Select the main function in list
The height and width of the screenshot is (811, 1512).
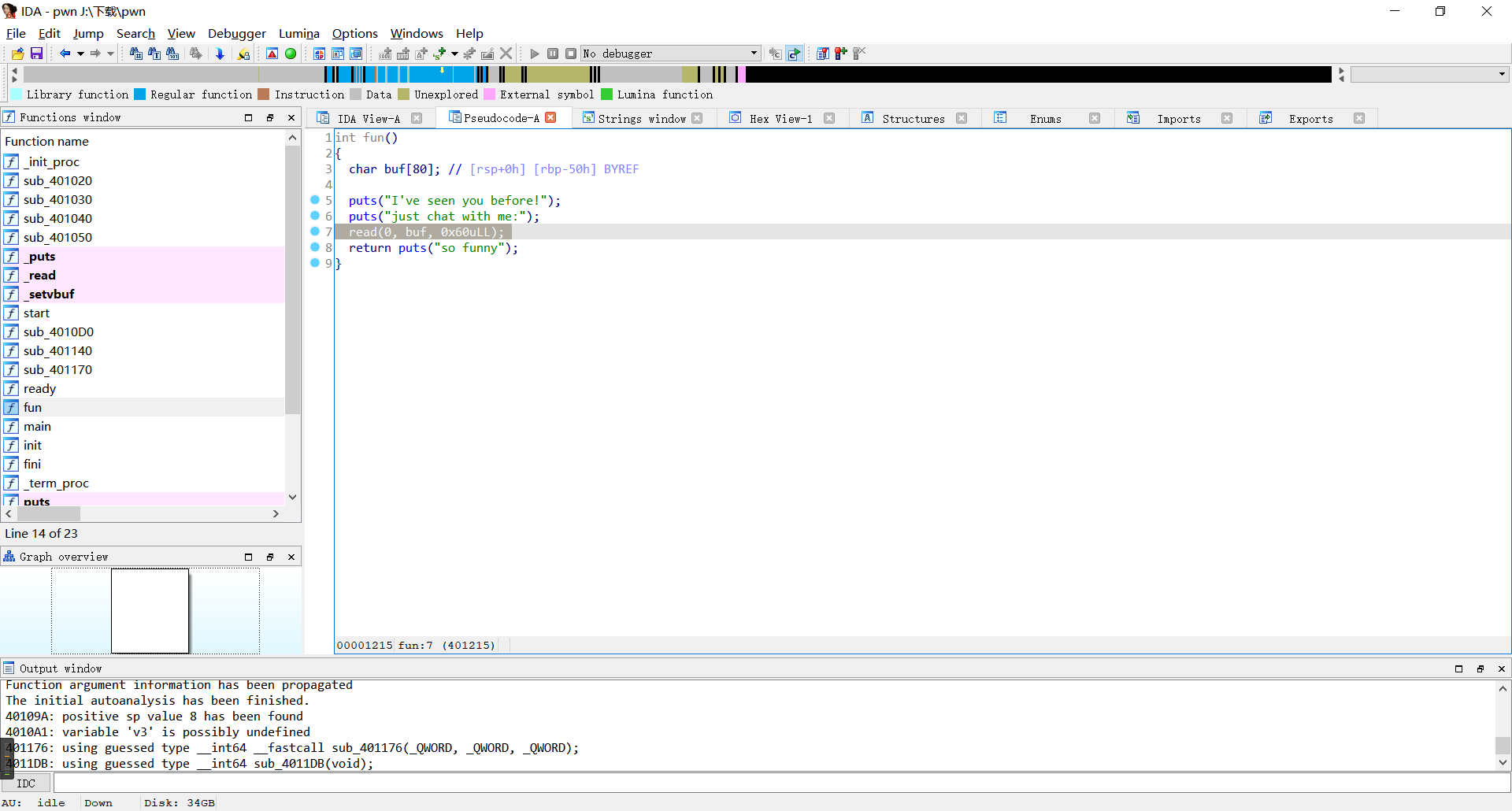[x=37, y=426]
